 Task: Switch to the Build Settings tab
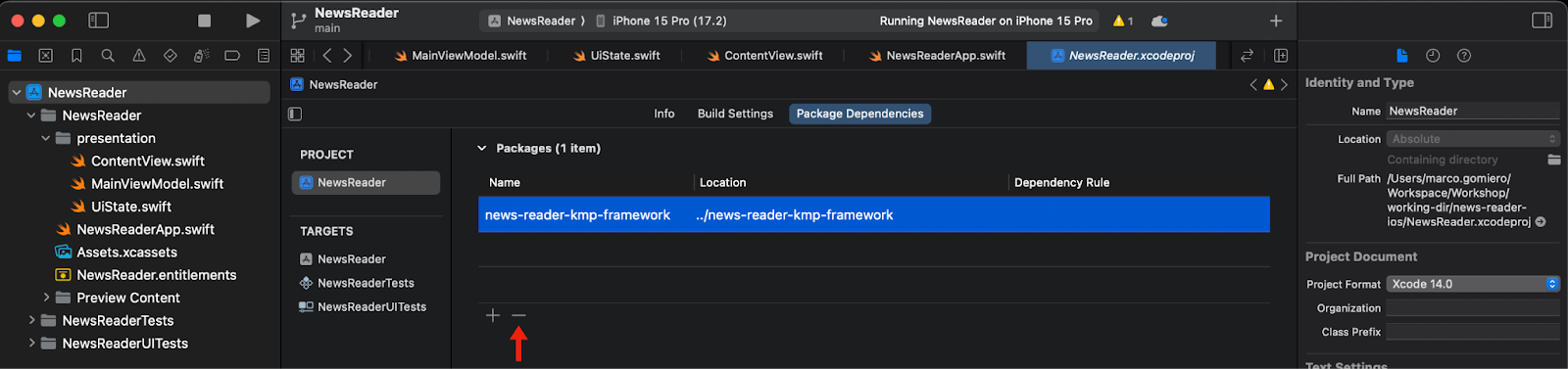pos(735,114)
